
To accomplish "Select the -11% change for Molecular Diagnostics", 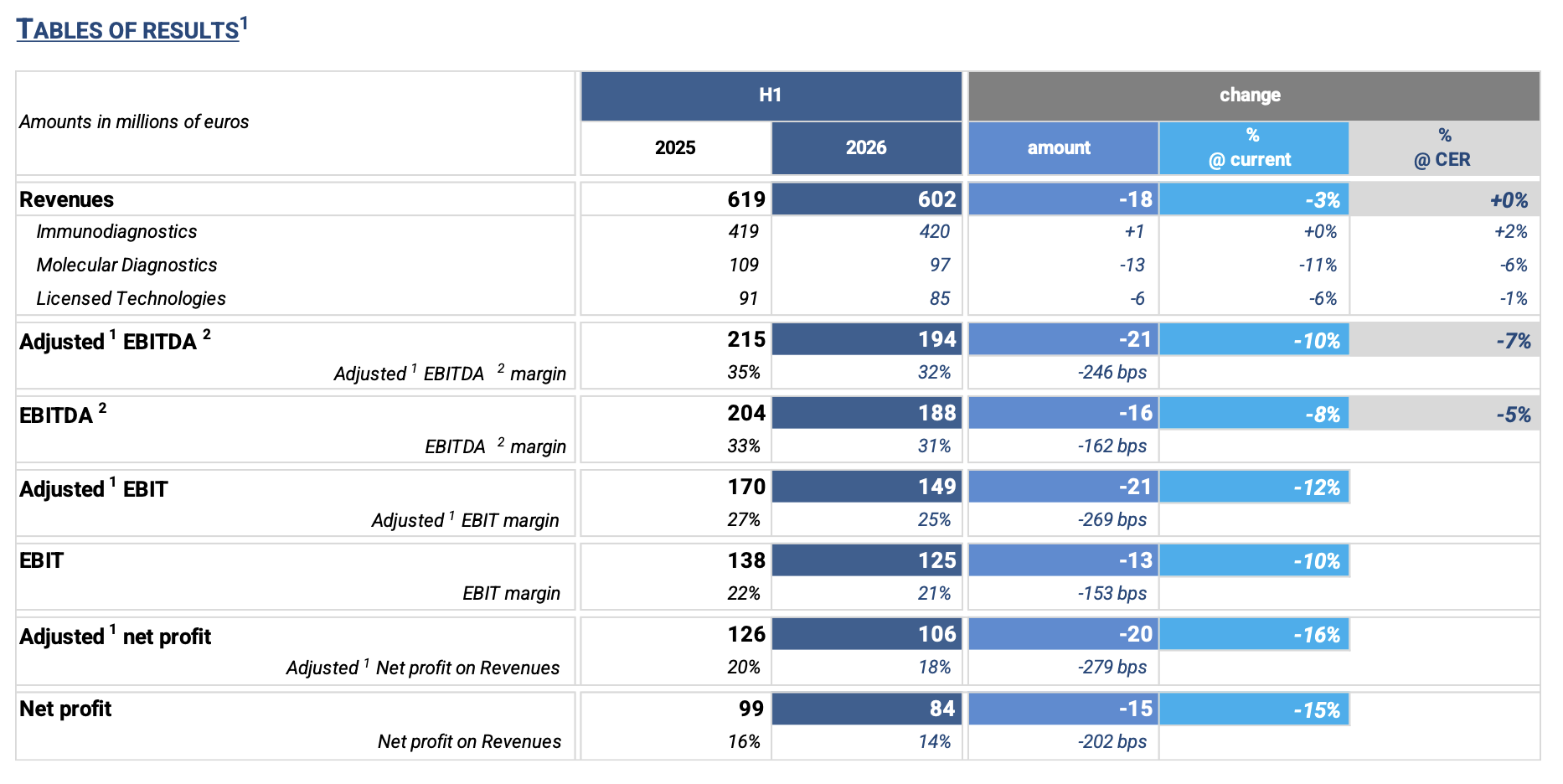I will [x=1318, y=266].
